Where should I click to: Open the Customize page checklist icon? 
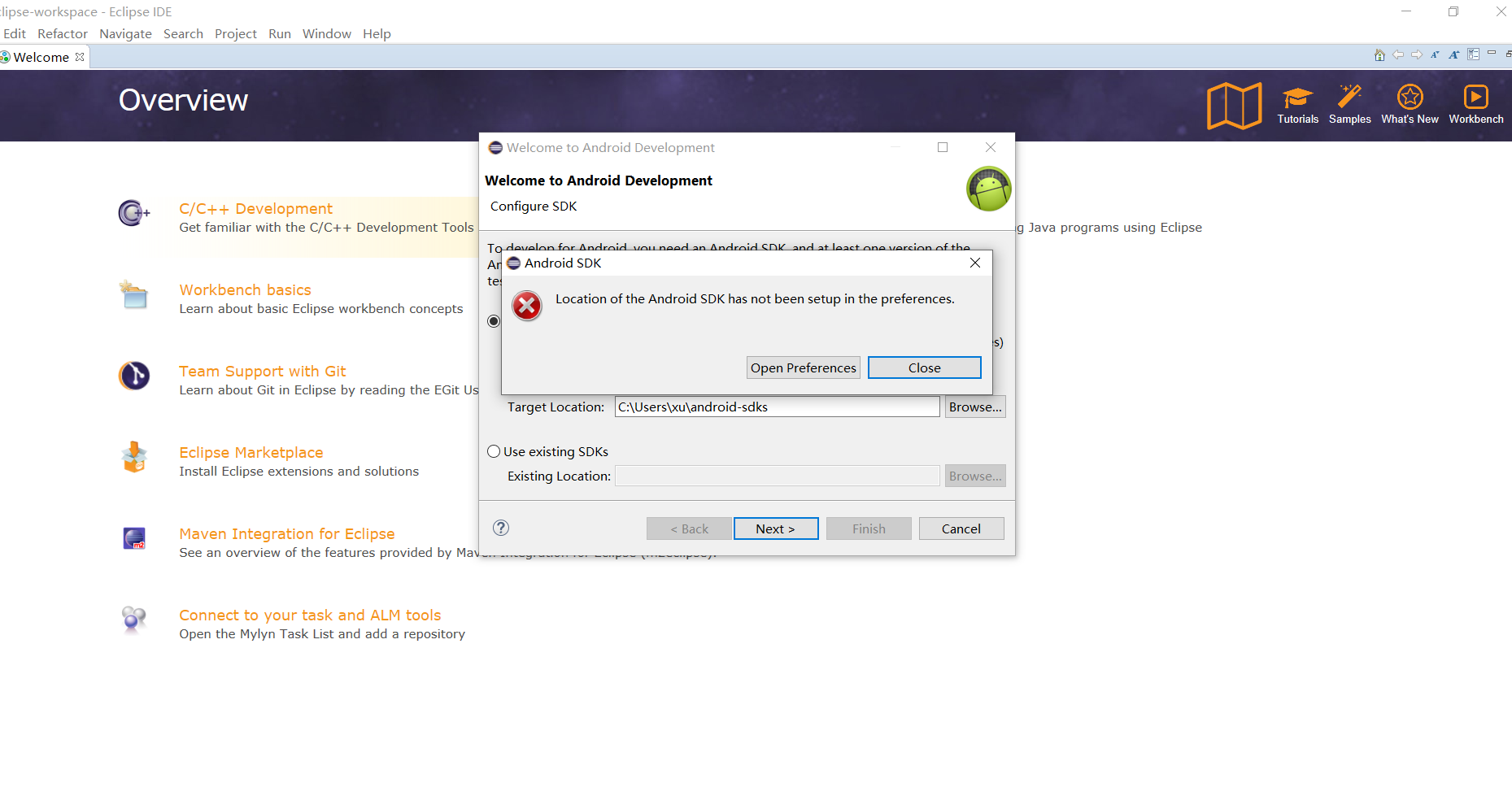[x=1473, y=54]
